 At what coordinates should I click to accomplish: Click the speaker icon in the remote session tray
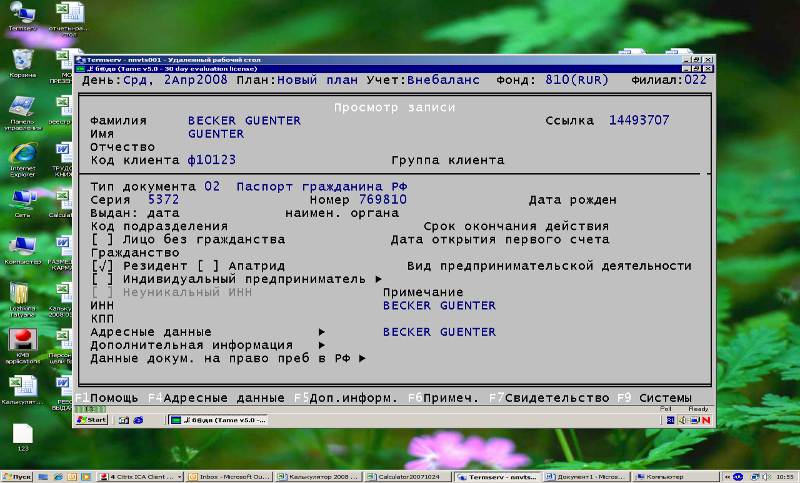click(683, 420)
